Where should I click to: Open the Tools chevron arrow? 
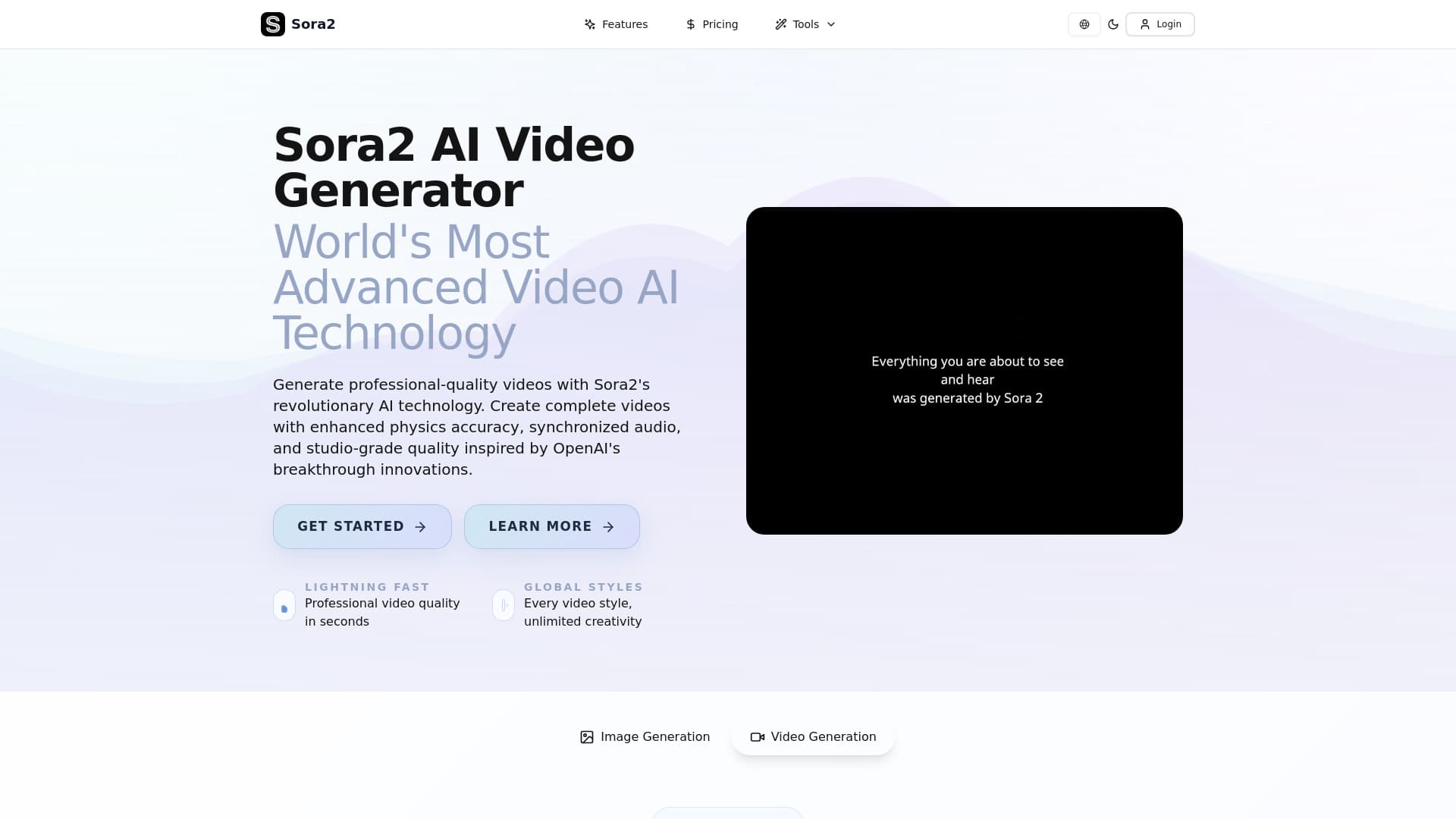pyautogui.click(x=830, y=24)
